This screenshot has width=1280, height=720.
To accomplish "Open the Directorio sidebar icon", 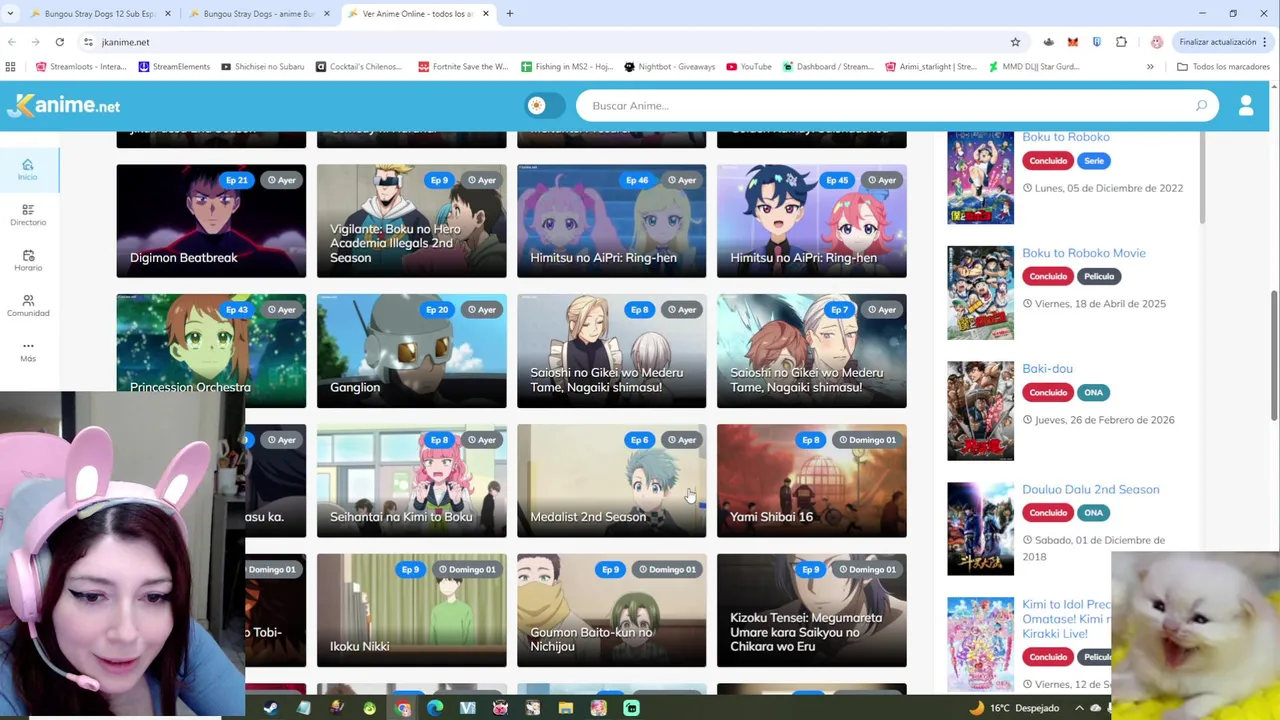I will coord(28,215).
